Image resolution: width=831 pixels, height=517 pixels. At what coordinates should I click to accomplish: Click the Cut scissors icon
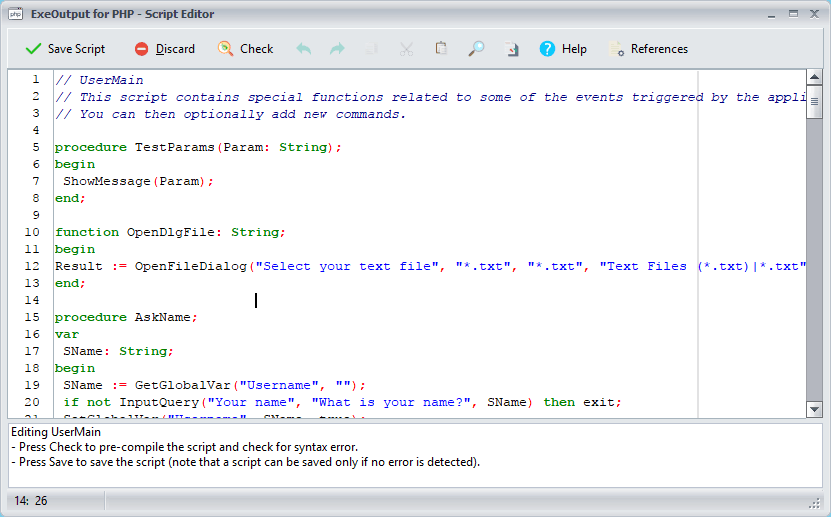pyautogui.click(x=406, y=49)
